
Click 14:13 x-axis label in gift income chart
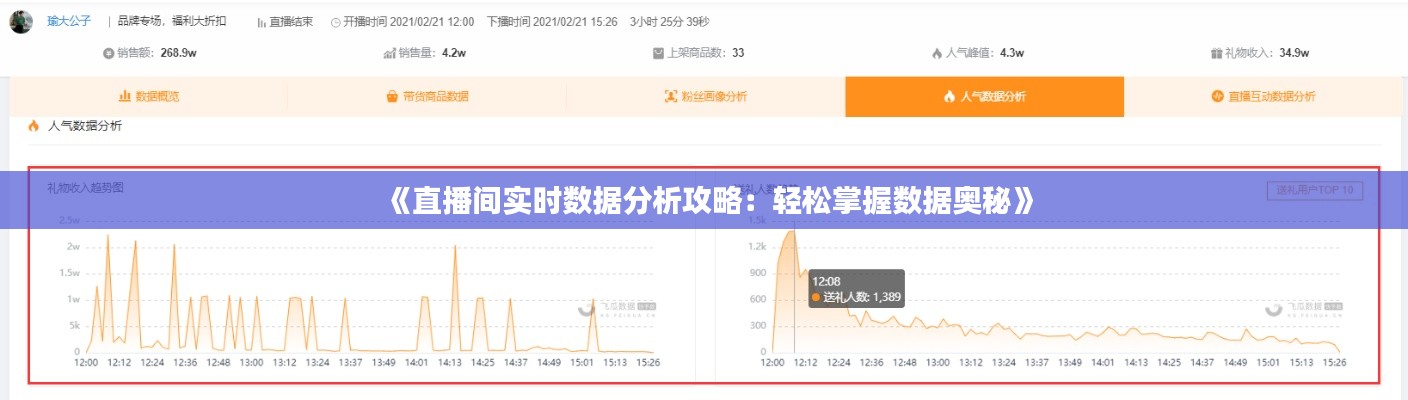coord(450,363)
